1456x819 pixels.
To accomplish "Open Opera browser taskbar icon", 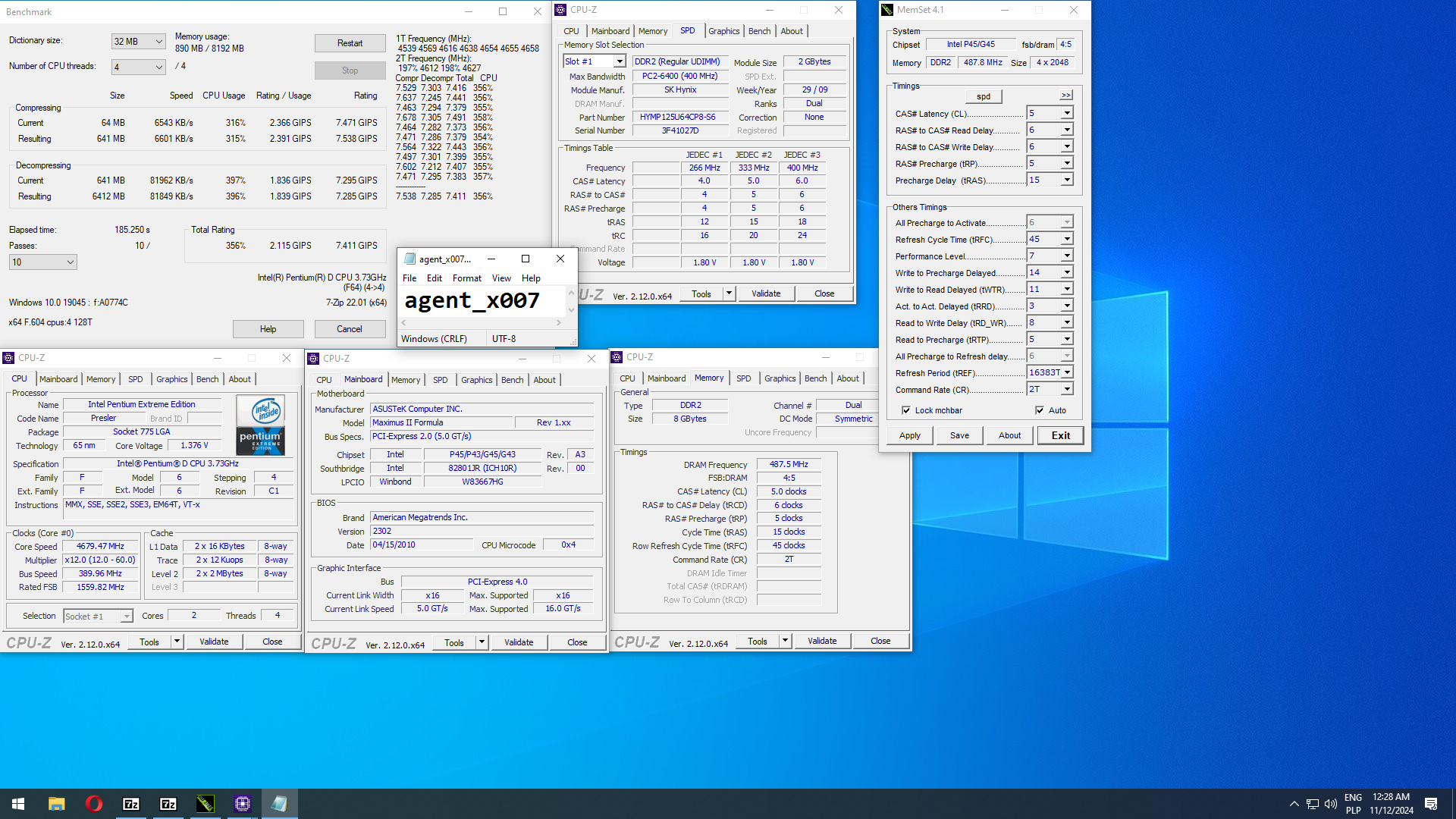I will point(93,804).
